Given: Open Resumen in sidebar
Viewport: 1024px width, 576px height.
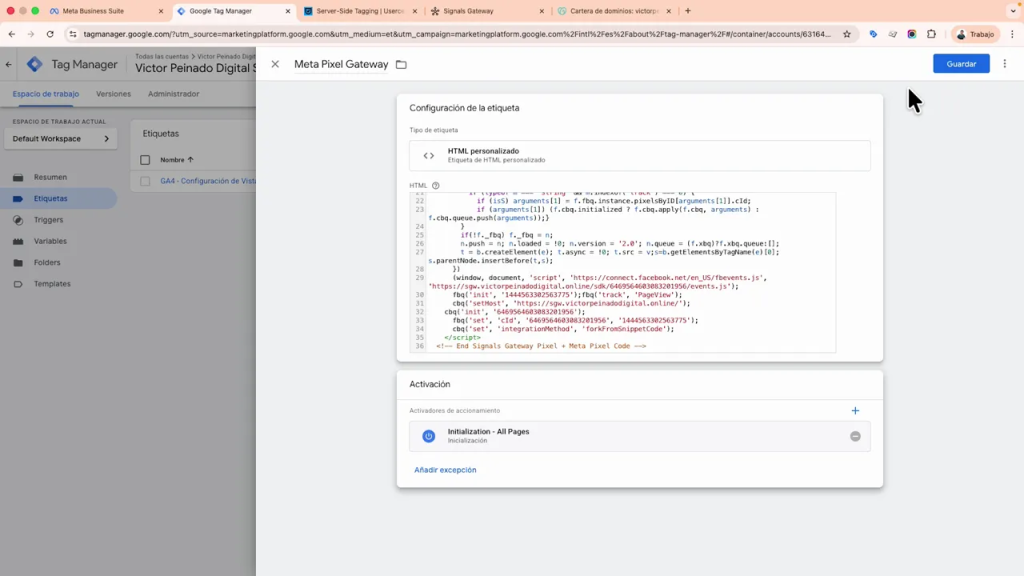Looking at the screenshot, I should 50,177.
